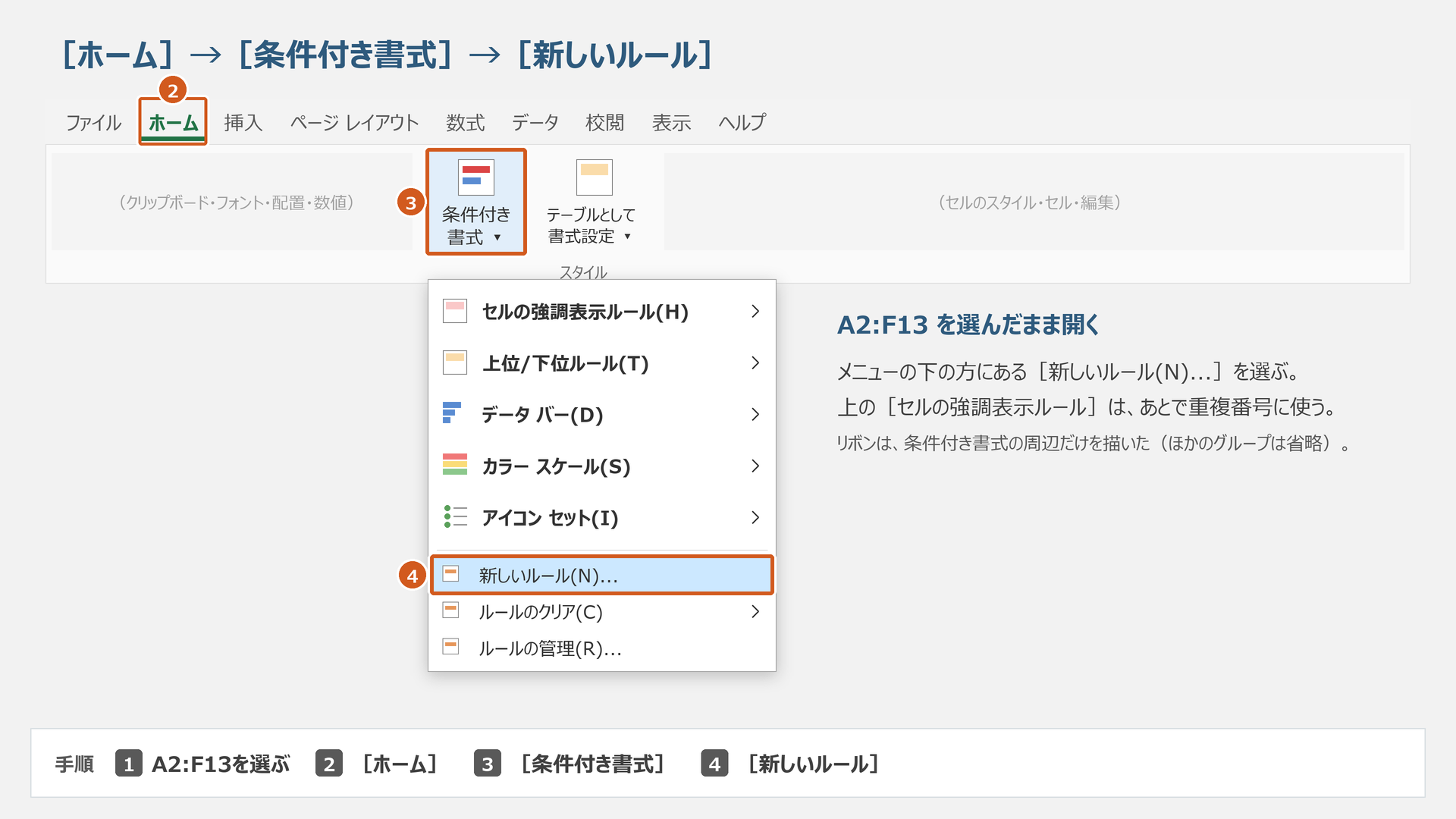Click the heading A2:F13 を選んだまま開く
Screen dimensions: 1456x819
(968, 325)
